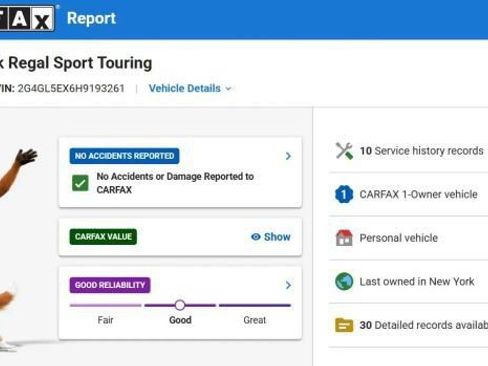Click '30 Detailed records available' text
Viewport: 488px width, 366px height.
[424, 325]
